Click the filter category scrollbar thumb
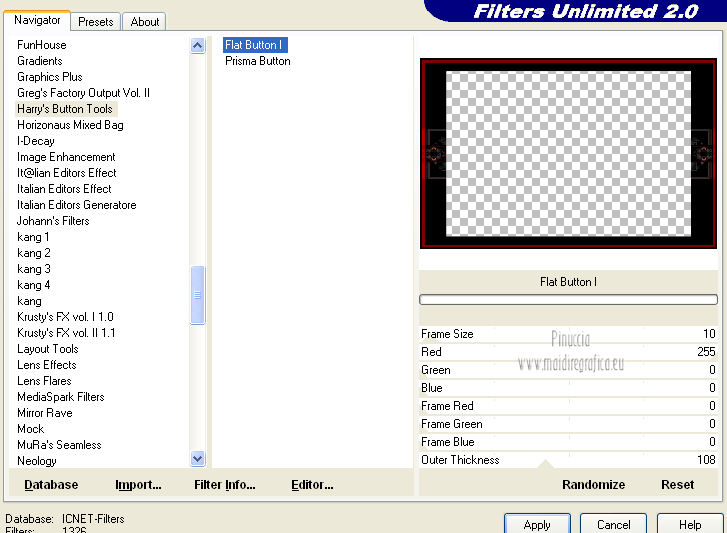This screenshot has height=533, width=727. tap(198, 295)
